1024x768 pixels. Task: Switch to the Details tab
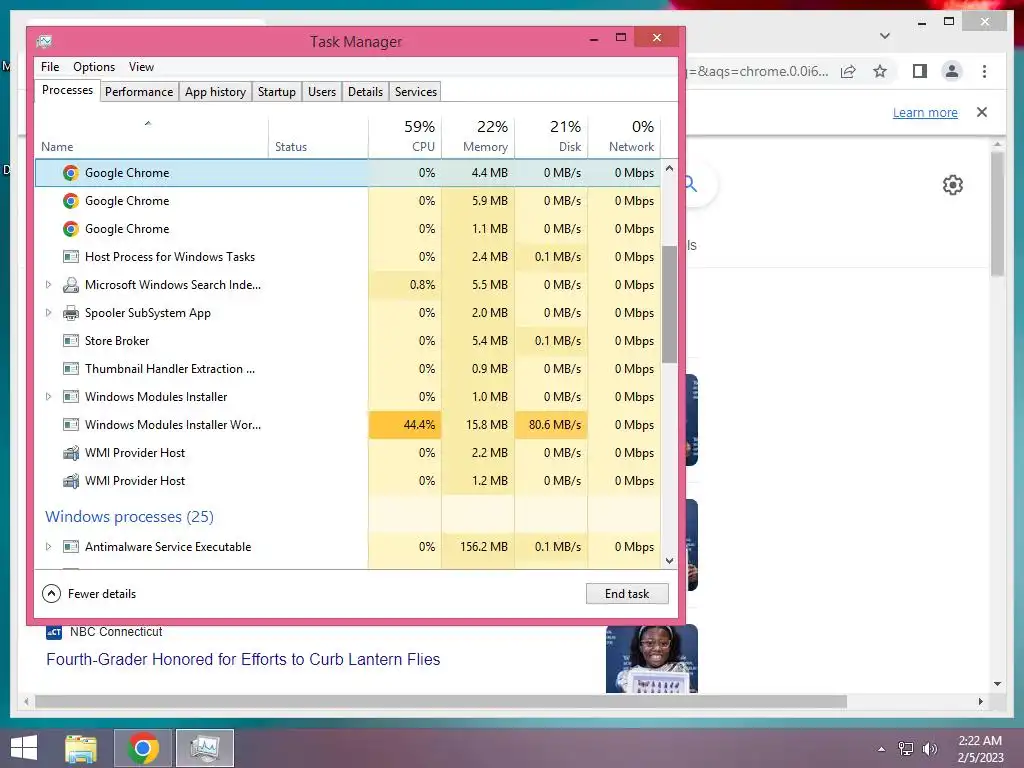(365, 91)
